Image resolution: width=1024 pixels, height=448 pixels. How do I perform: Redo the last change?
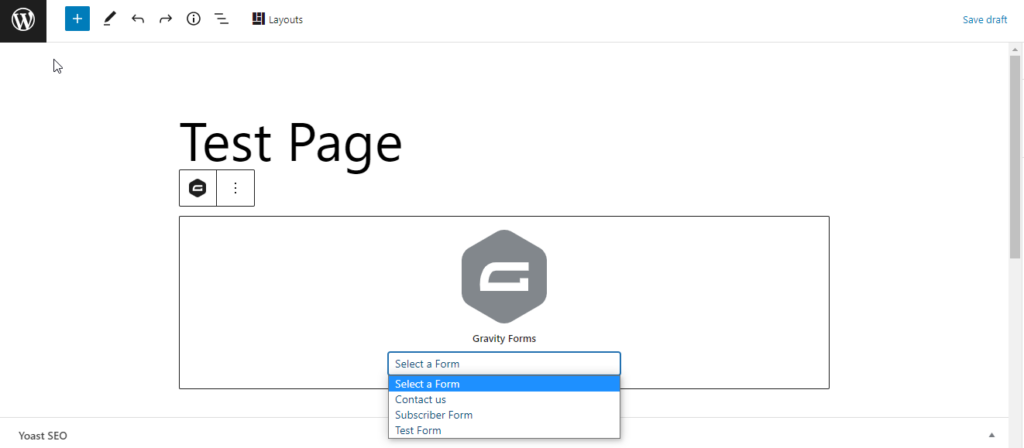(x=165, y=19)
